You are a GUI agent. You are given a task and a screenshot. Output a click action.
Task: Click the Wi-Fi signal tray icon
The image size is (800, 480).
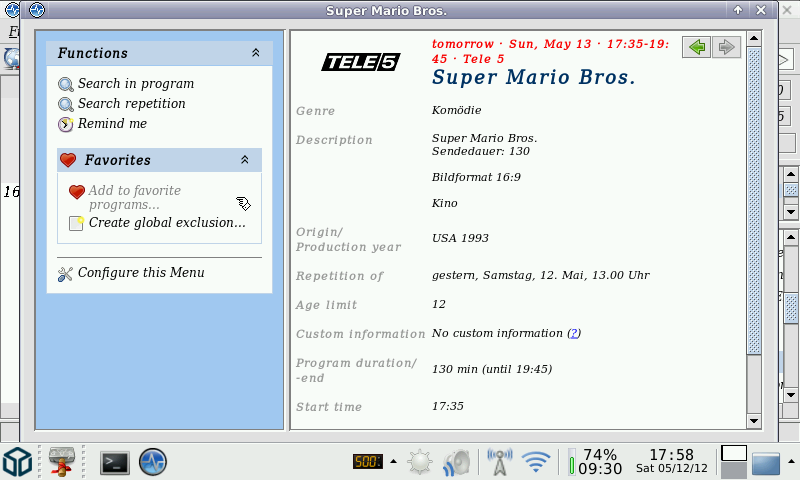pos(536,462)
